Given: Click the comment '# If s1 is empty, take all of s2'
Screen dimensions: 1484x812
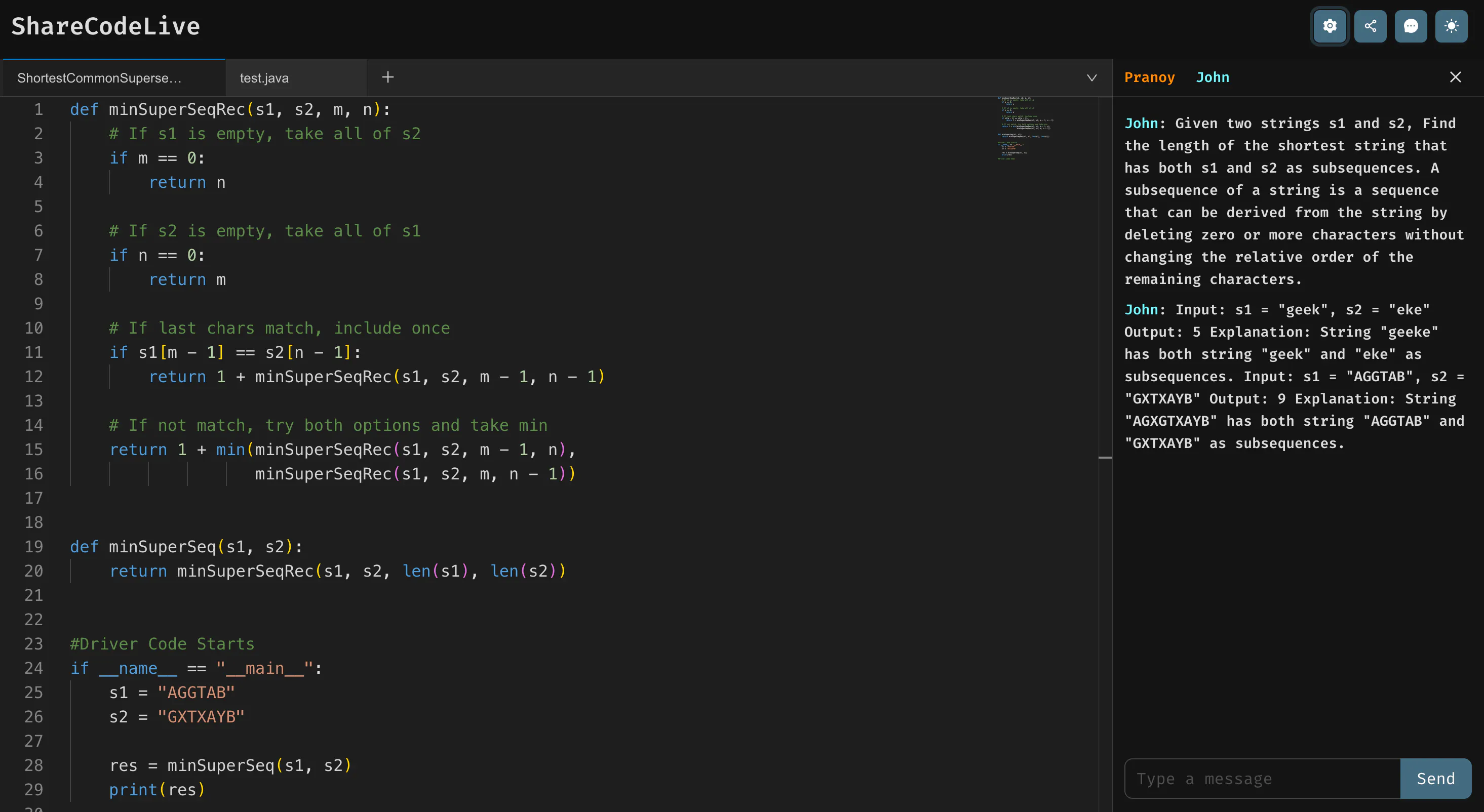Looking at the screenshot, I should tap(265, 134).
